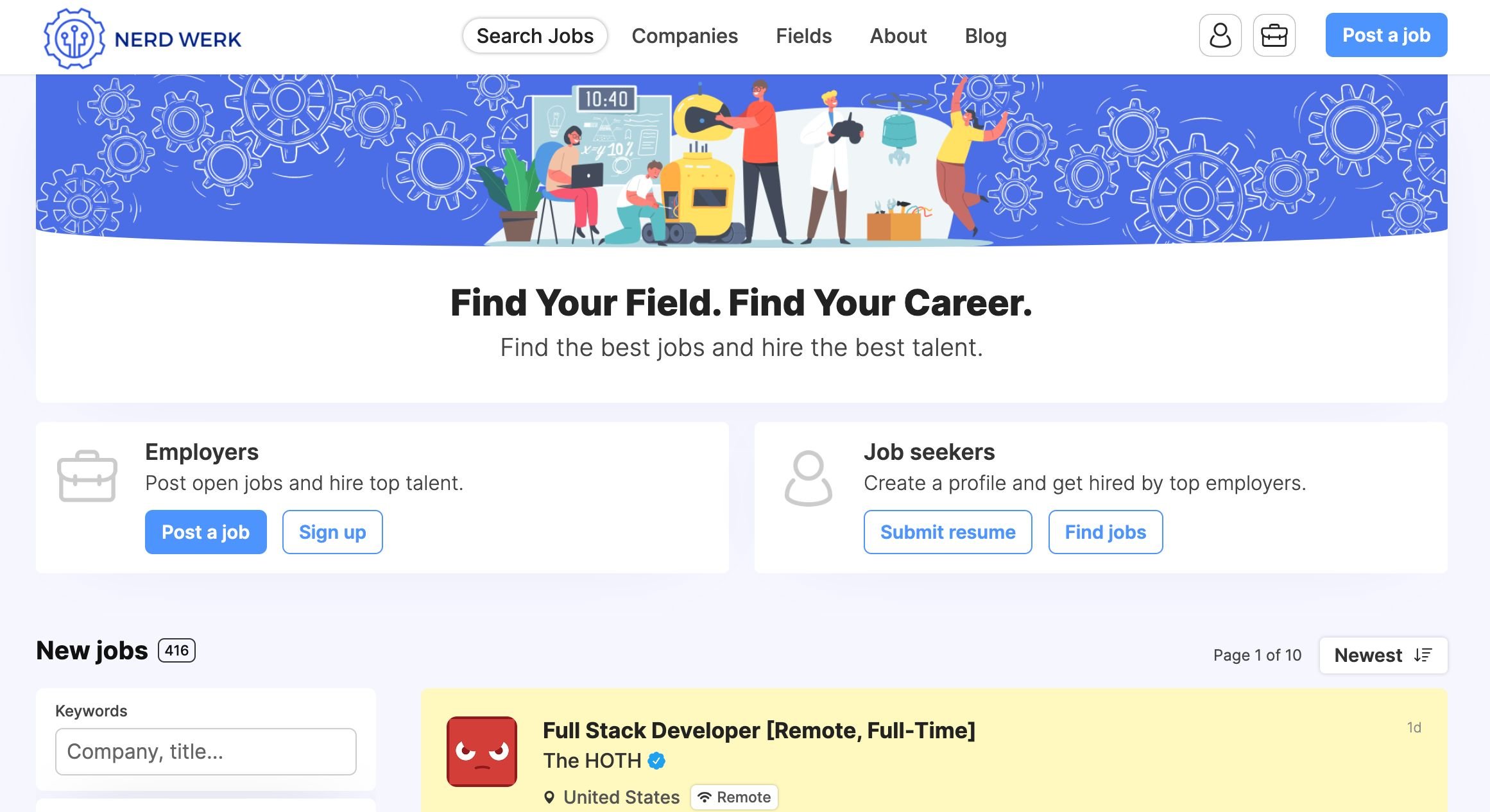The height and width of the screenshot is (812, 1490).
Task: Click the Submit resume link
Action: point(948,532)
